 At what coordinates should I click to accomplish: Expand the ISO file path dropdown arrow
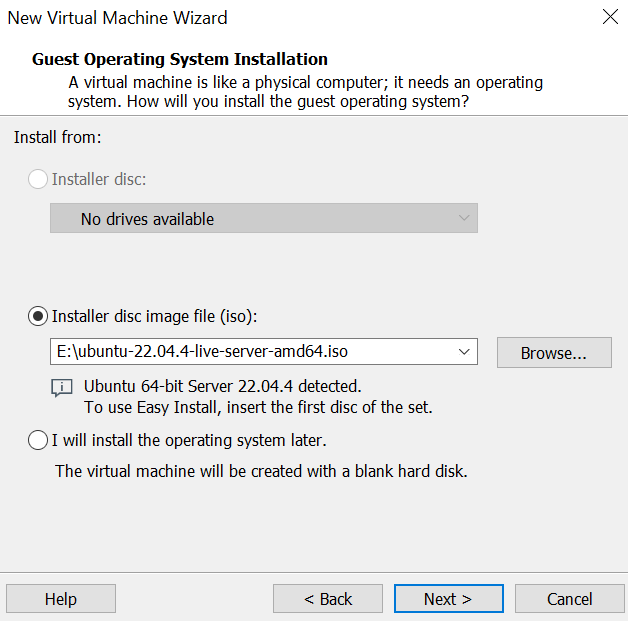pos(463,352)
